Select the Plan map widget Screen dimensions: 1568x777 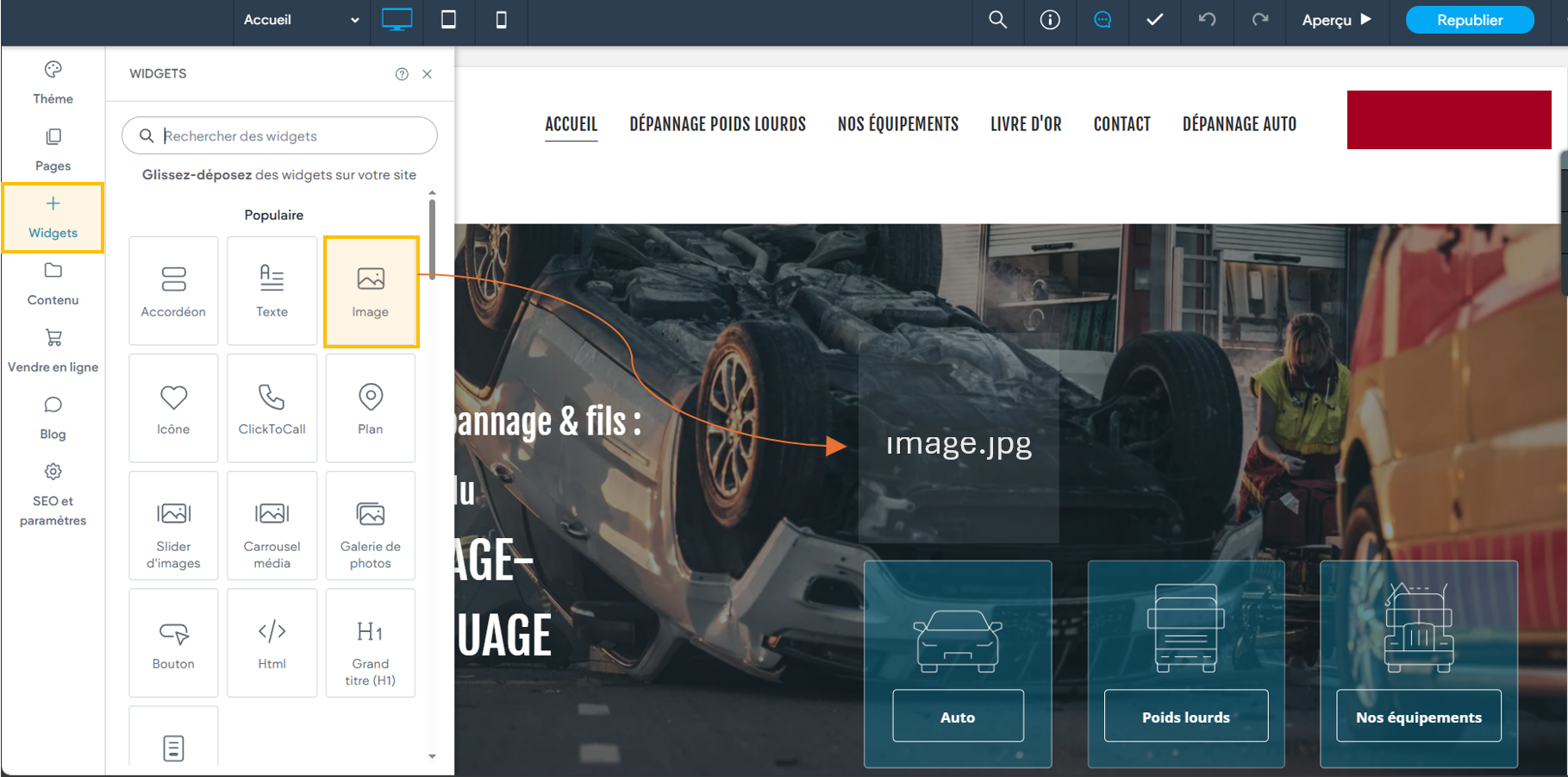pyautogui.click(x=371, y=408)
